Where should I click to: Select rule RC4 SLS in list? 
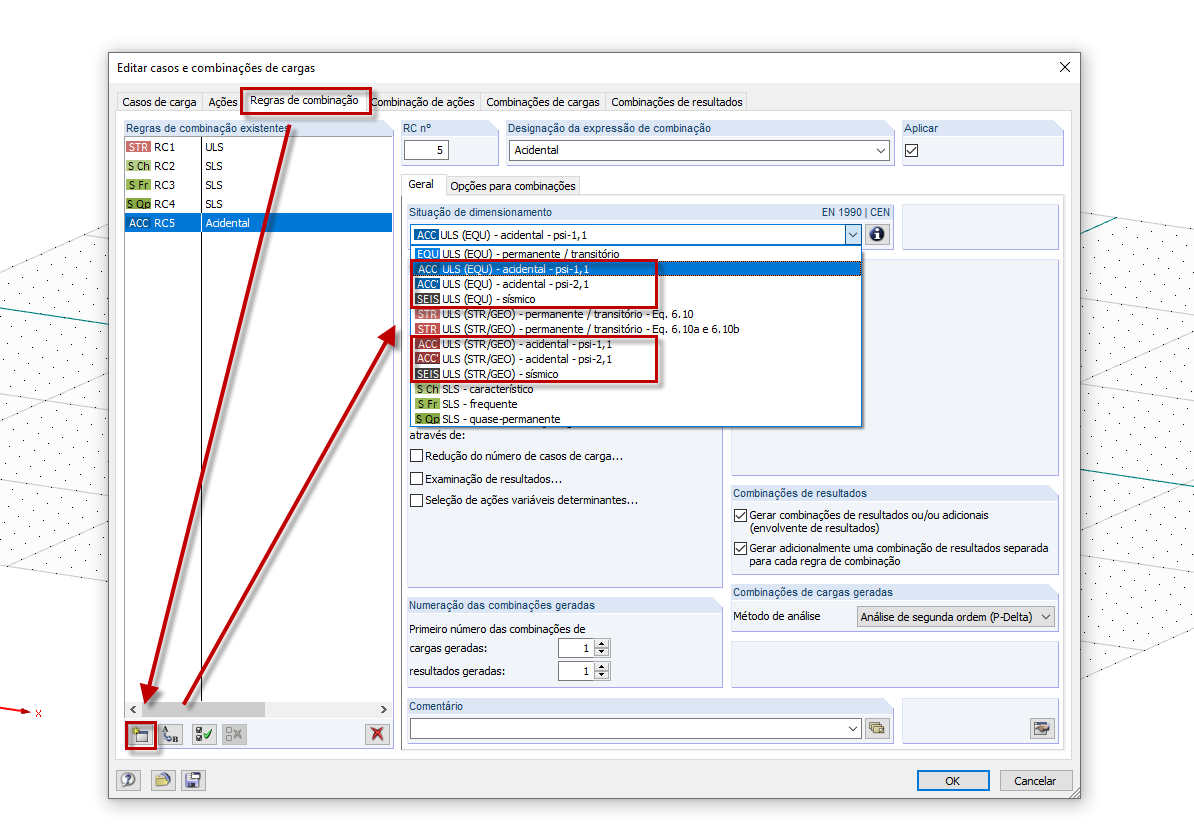click(258, 204)
